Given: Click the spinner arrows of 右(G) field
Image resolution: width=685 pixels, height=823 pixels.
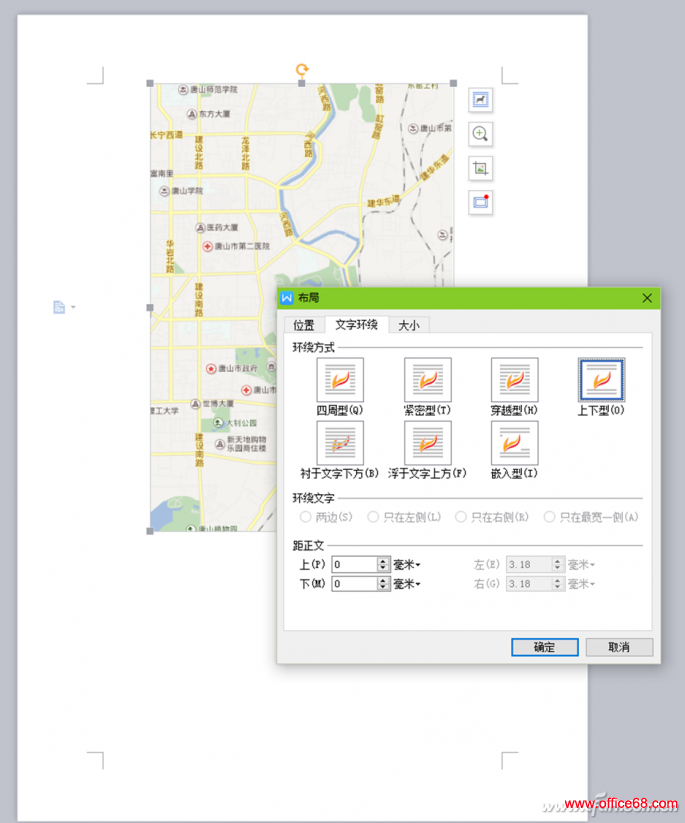Looking at the screenshot, I should (557, 583).
